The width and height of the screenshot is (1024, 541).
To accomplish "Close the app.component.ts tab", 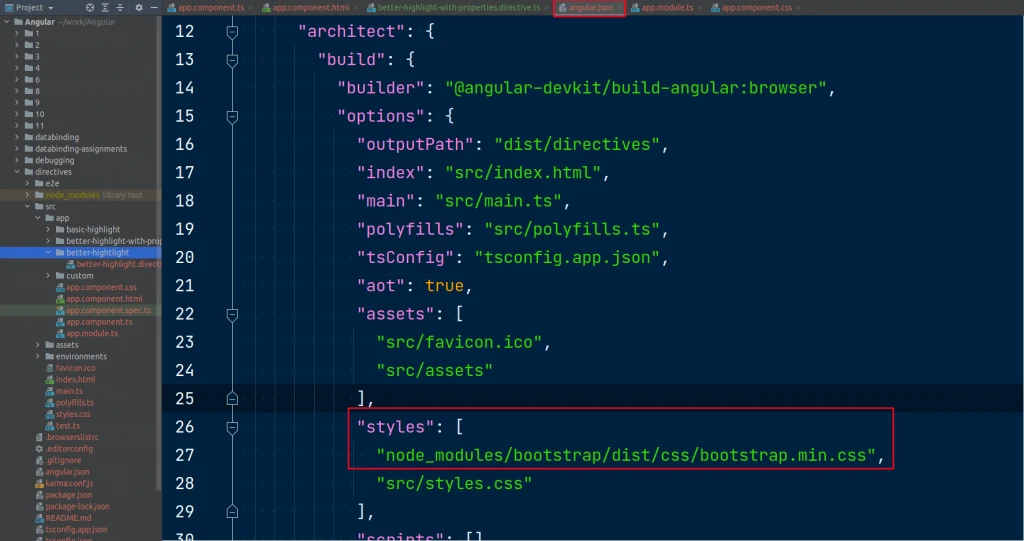I will point(251,8).
